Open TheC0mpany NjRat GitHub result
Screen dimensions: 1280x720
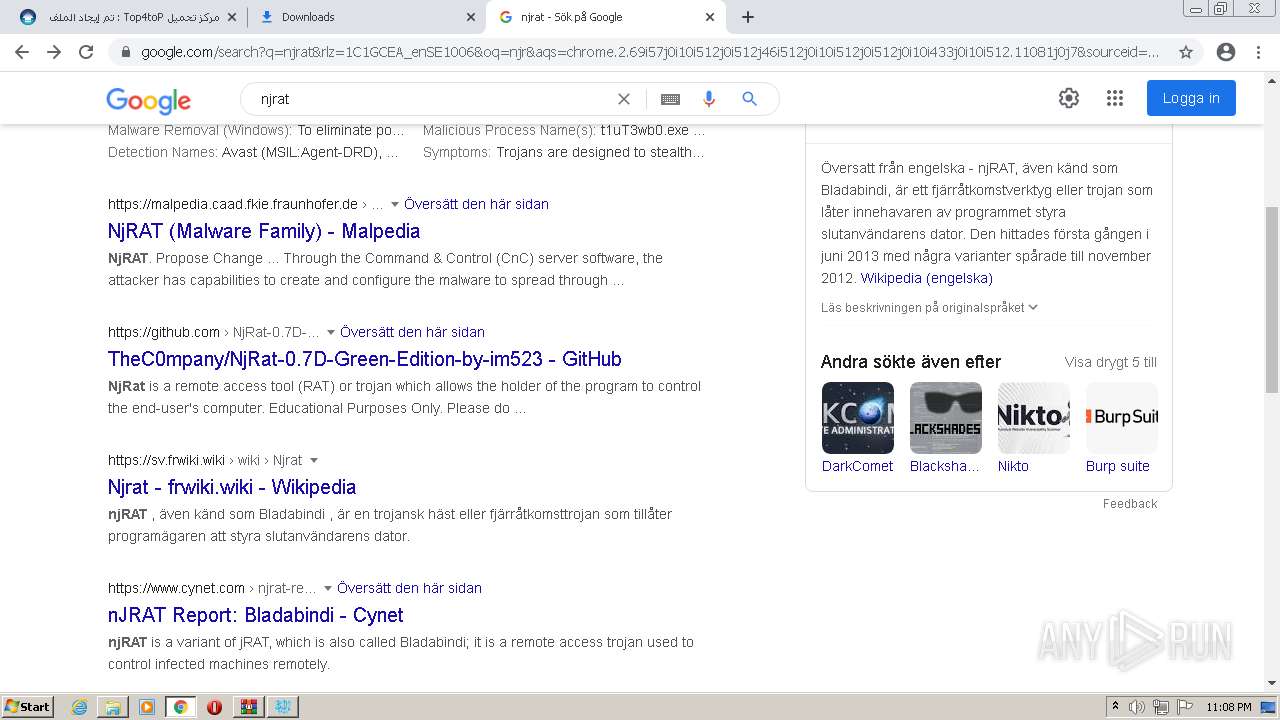pos(365,359)
